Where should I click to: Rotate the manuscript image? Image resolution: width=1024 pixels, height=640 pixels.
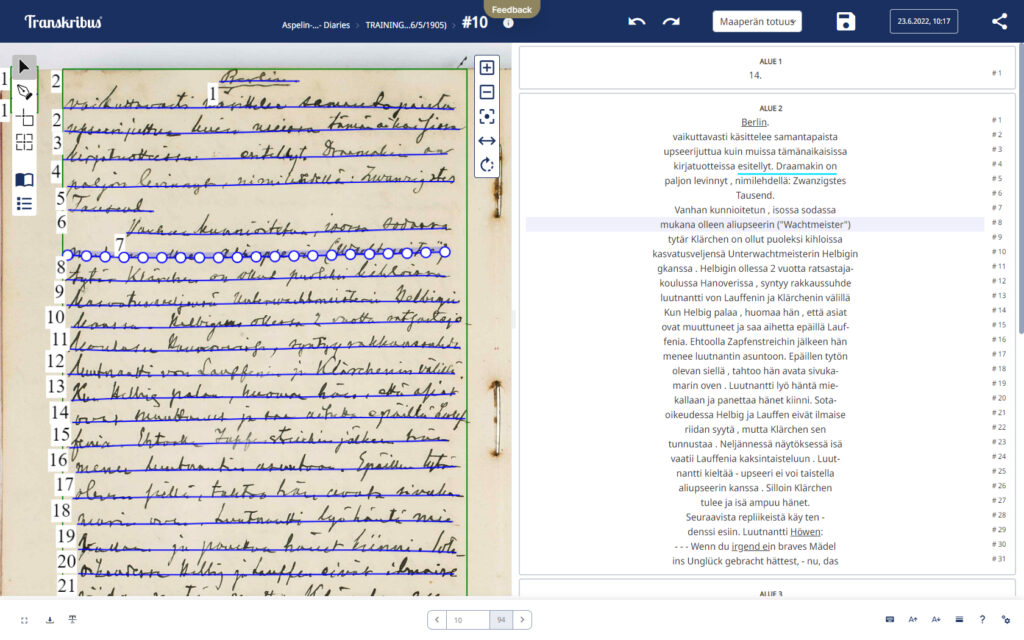click(x=487, y=165)
